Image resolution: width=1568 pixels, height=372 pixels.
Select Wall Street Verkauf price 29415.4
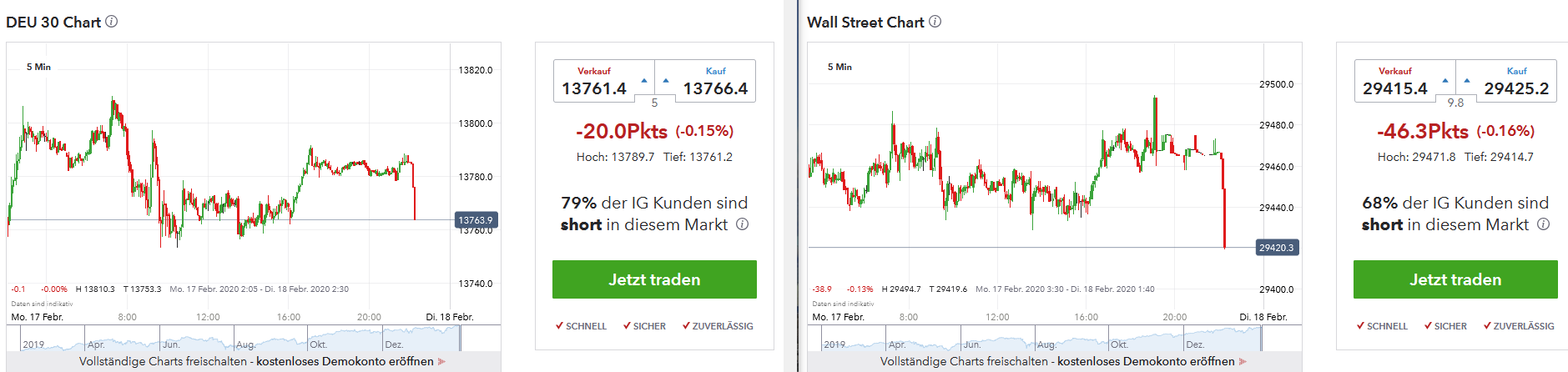tap(1395, 88)
